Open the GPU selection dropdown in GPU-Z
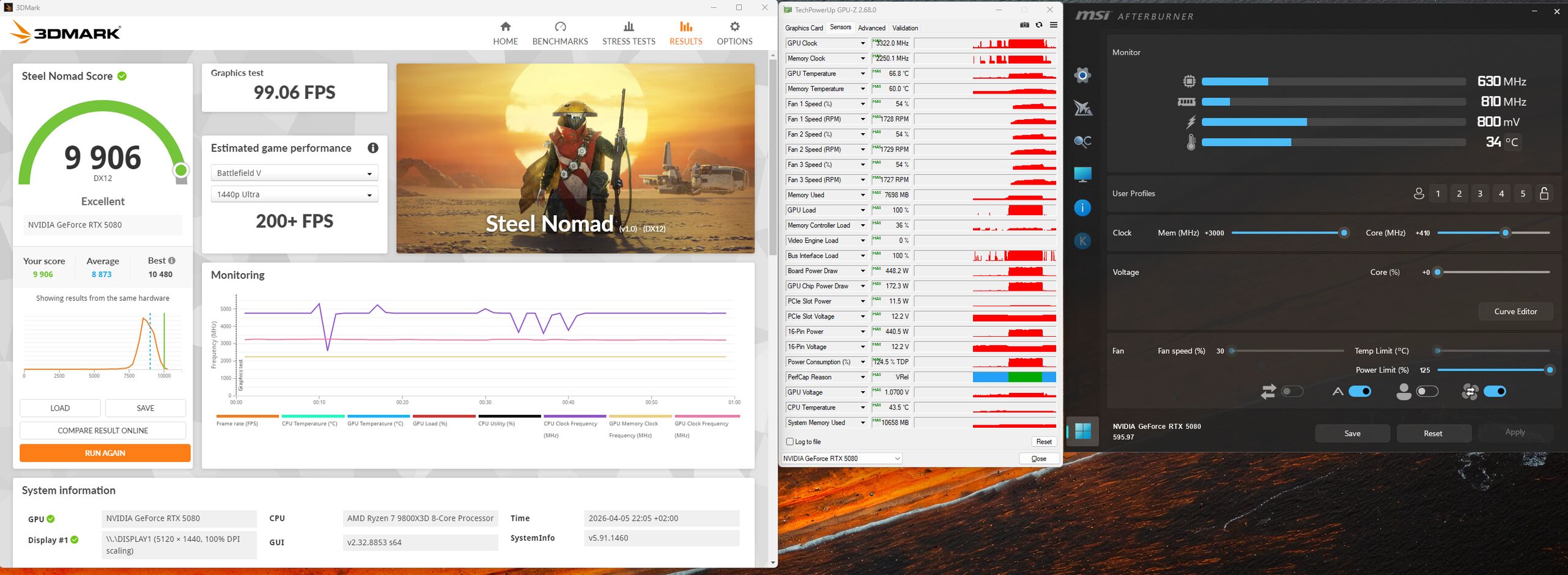This screenshot has width=1568, height=575. 842,458
